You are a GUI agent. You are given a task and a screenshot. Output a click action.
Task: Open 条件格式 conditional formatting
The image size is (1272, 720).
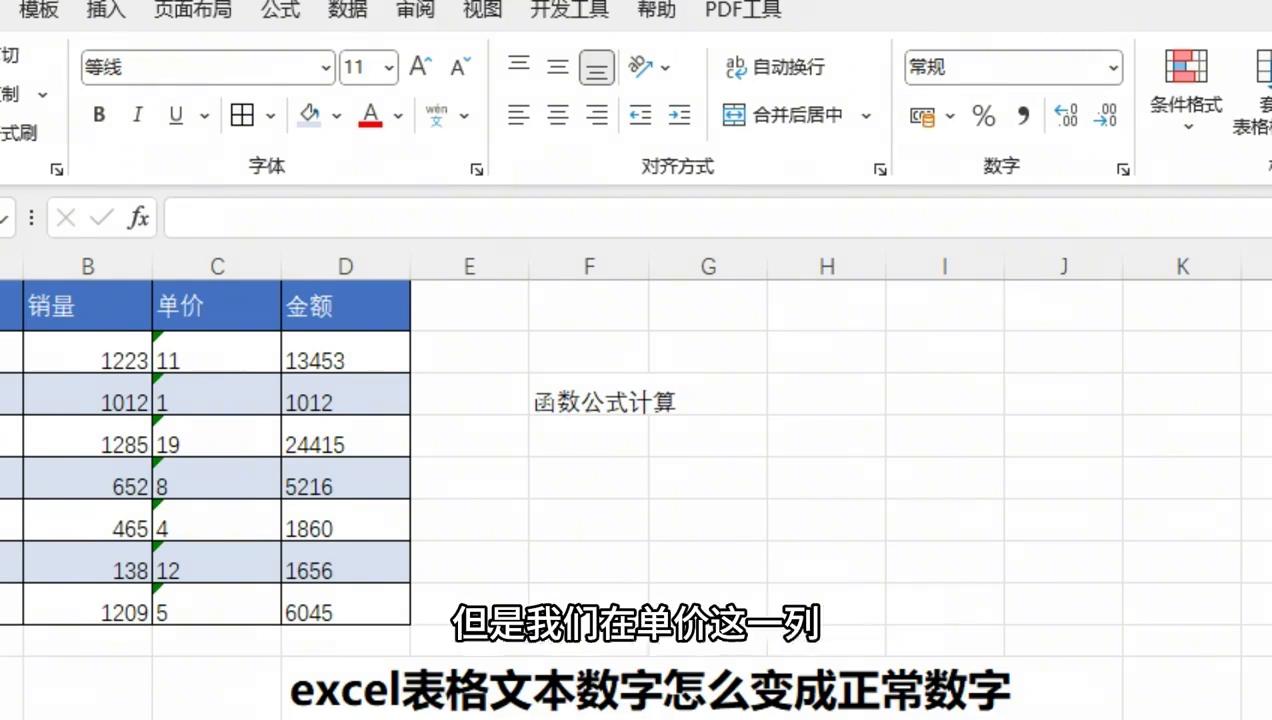click(1187, 91)
